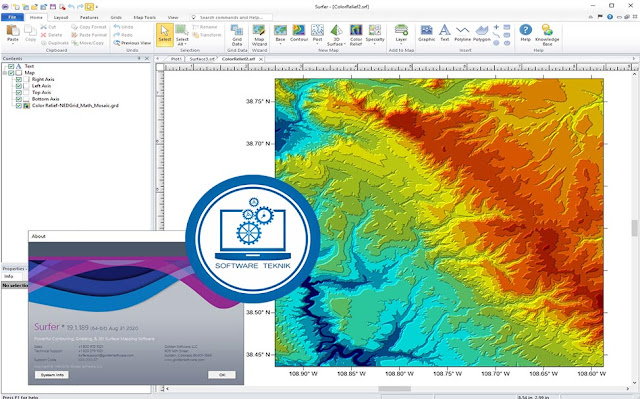
Task: Click the Delete command with red X
Action: coord(51,35)
